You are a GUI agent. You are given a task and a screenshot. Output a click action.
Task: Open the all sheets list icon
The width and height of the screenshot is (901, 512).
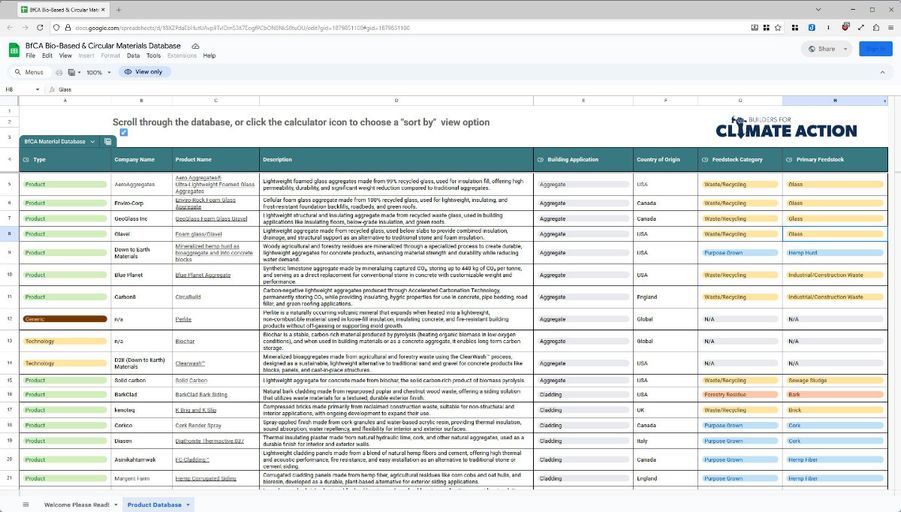tap(25, 505)
